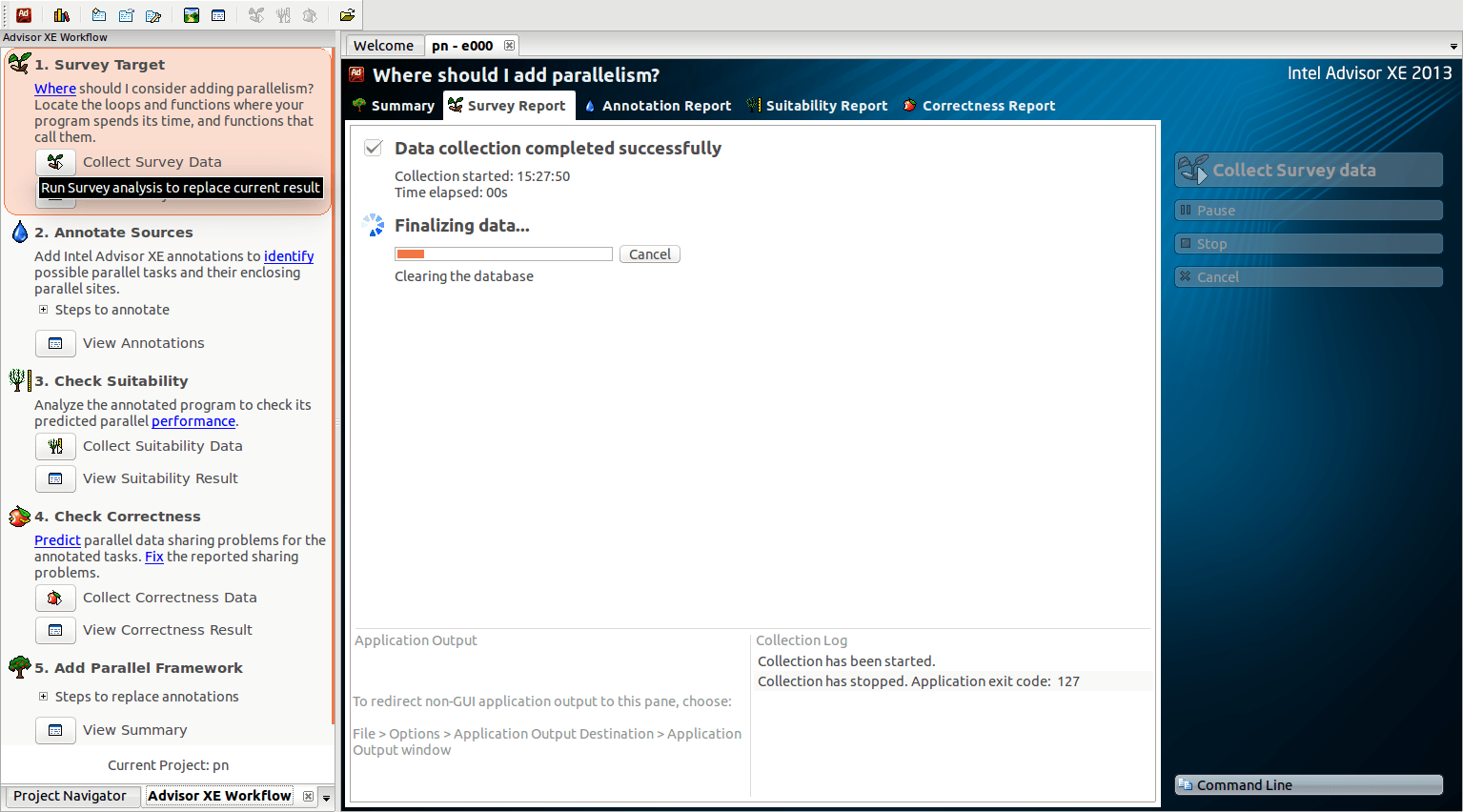Click the grayed survey start toolbar icon
The image size is (1463, 812).
[256, 14]
